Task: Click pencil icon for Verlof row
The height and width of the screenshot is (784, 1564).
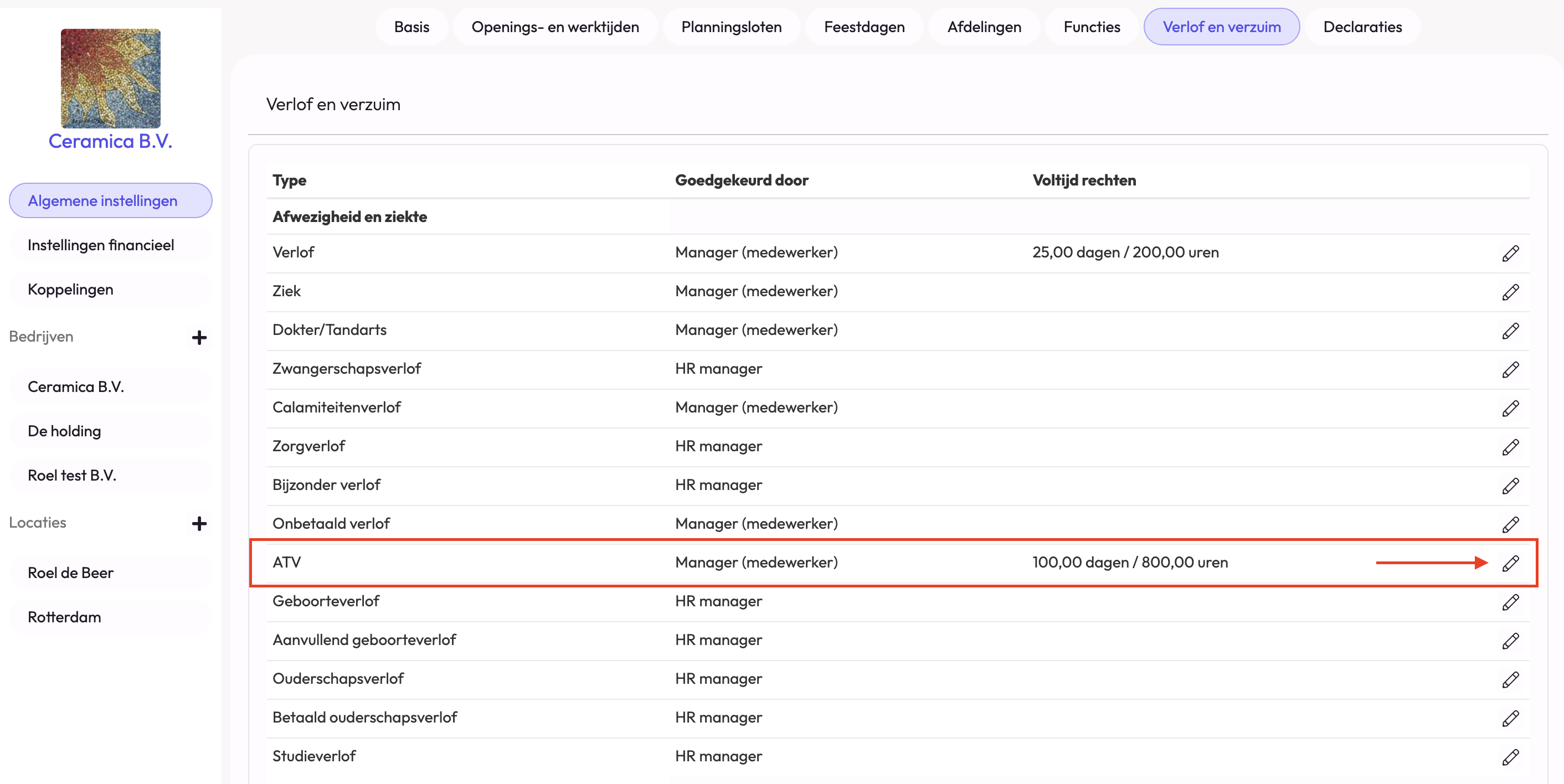Action: click(x=1510, y=253)
